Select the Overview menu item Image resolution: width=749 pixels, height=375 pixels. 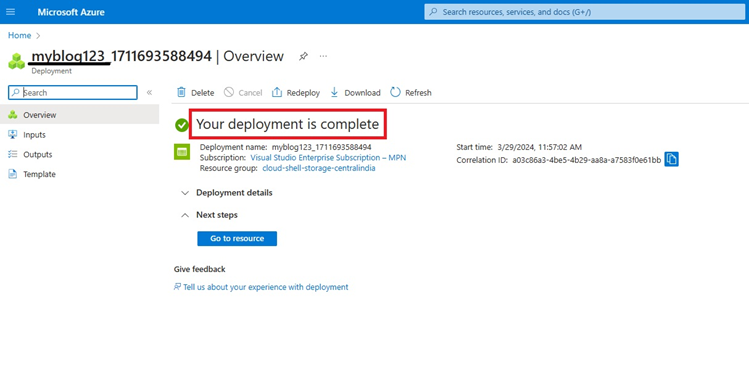79,115
